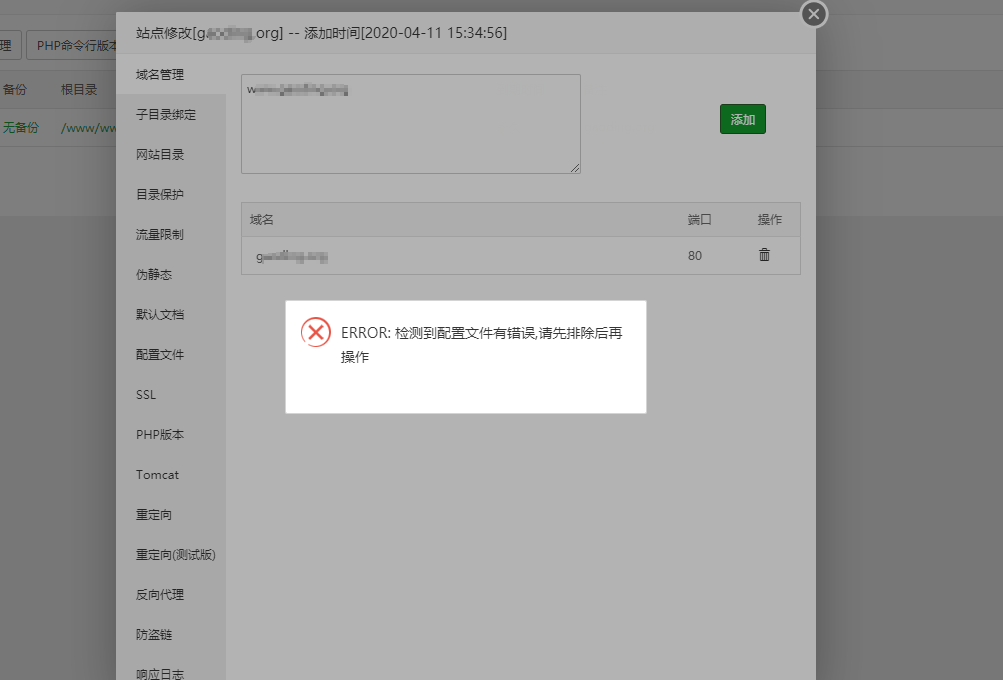
Task: Close the site modification dialog
Action: 814,14
